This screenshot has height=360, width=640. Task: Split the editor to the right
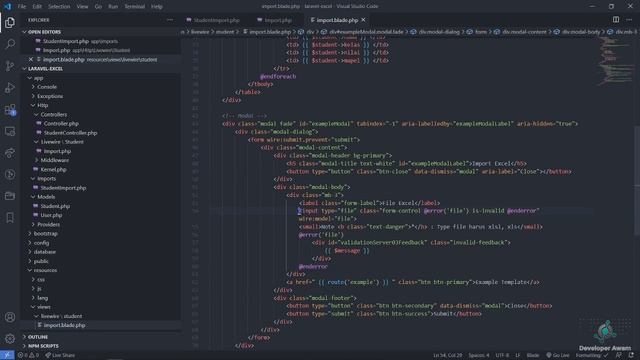[x=616, y=20]
